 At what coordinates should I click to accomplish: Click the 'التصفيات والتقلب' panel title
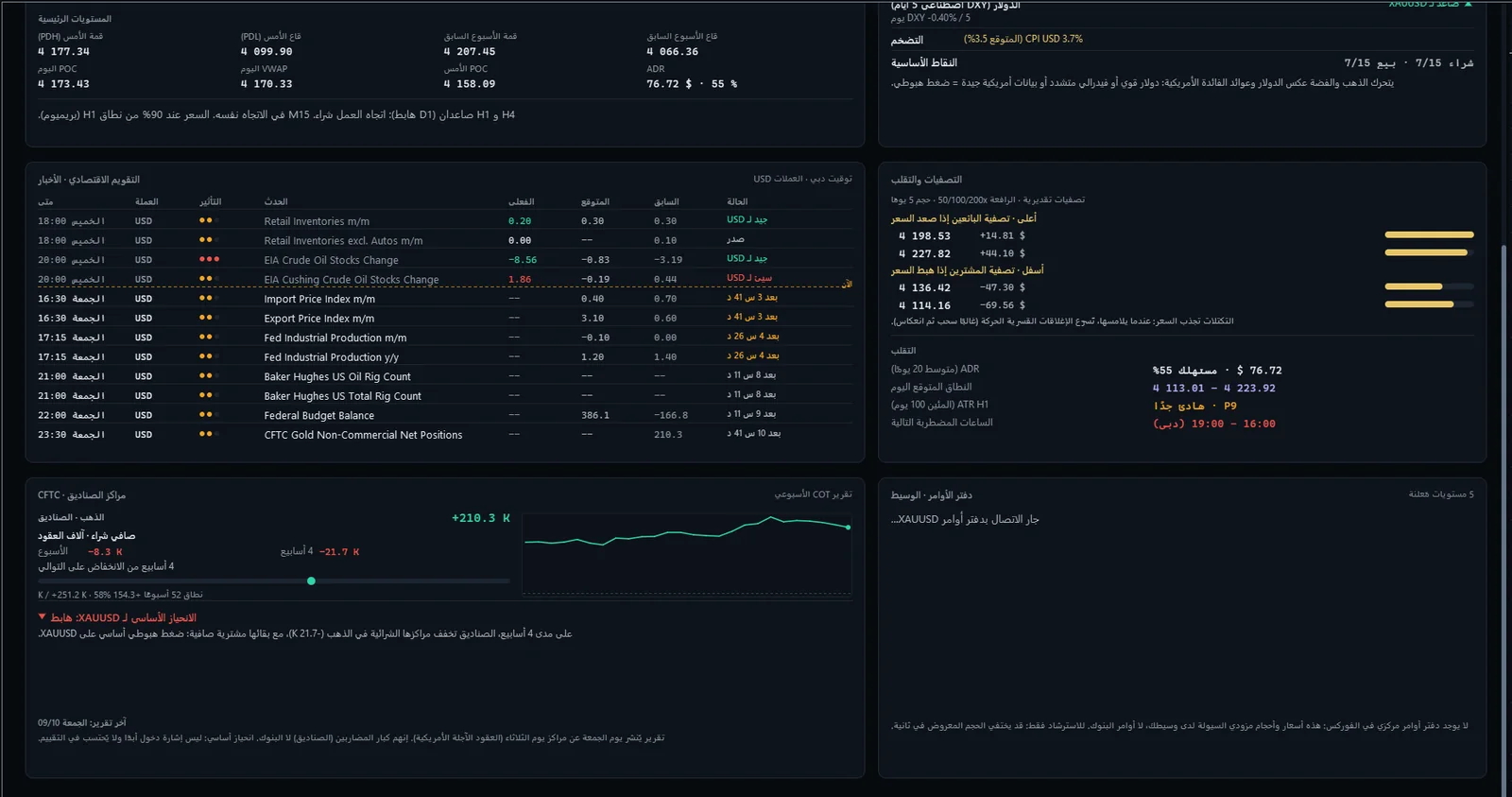tap(926, 180)
